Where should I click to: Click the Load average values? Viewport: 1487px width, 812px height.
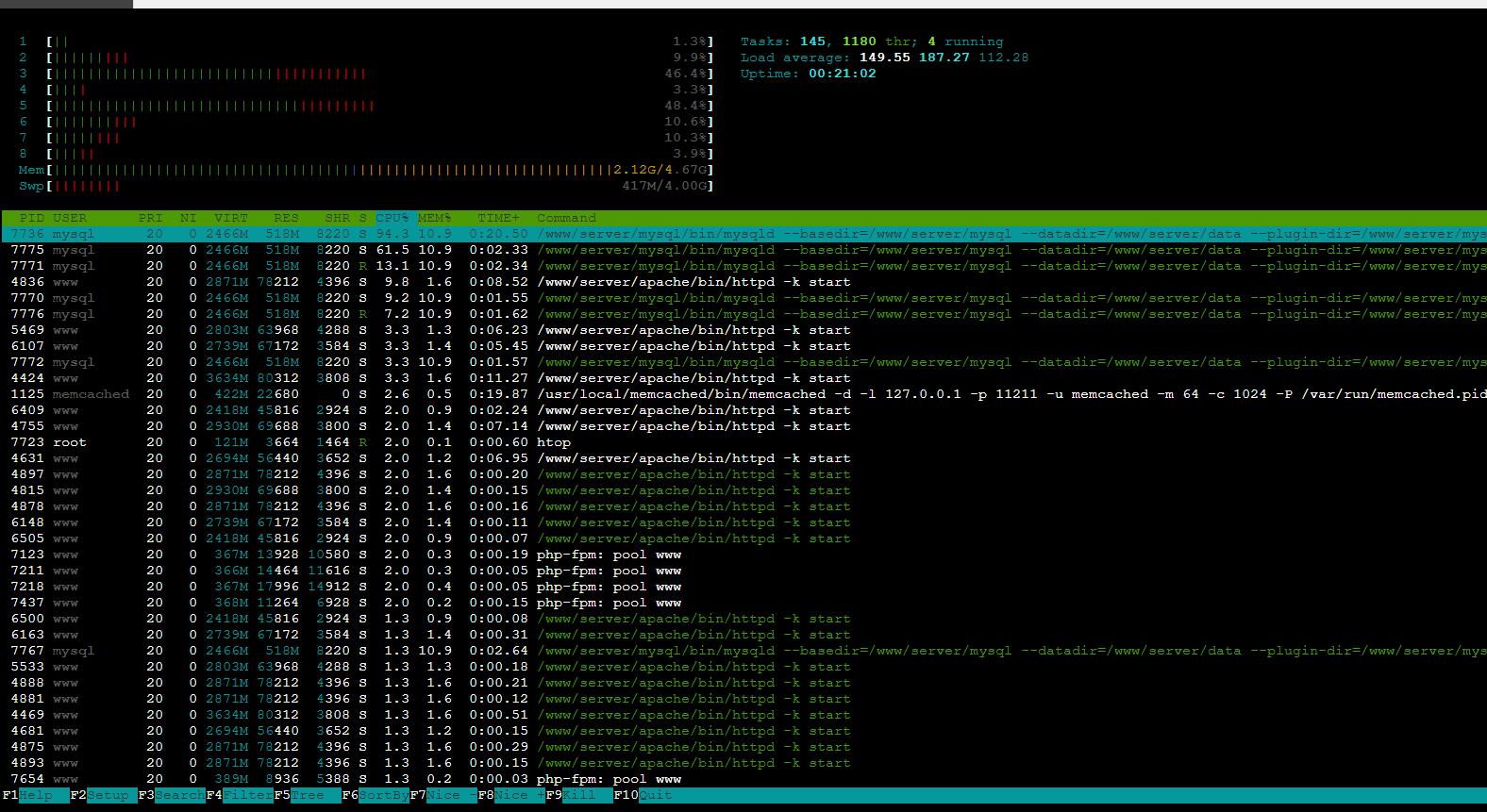944,58
